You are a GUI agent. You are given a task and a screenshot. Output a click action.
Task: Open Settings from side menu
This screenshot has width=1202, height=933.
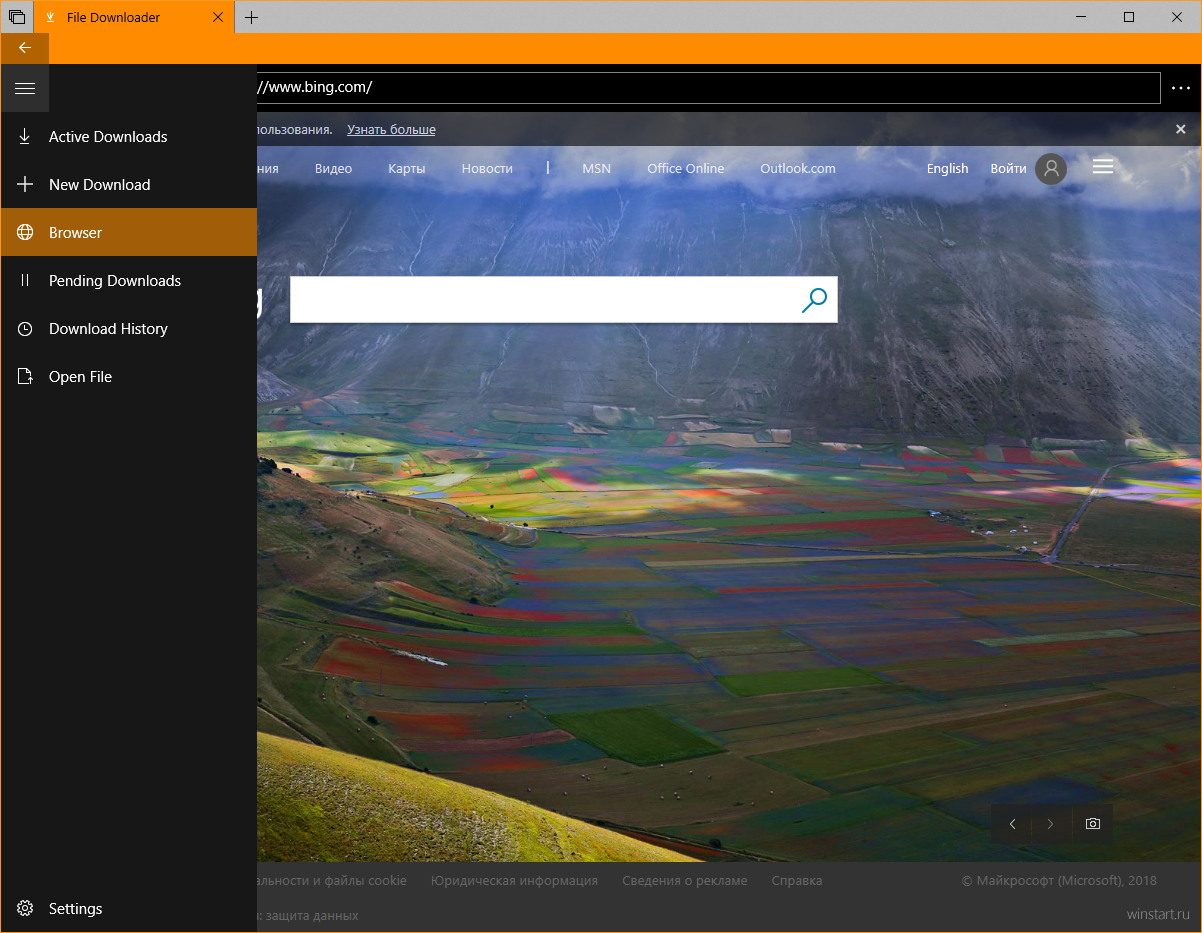129,909
